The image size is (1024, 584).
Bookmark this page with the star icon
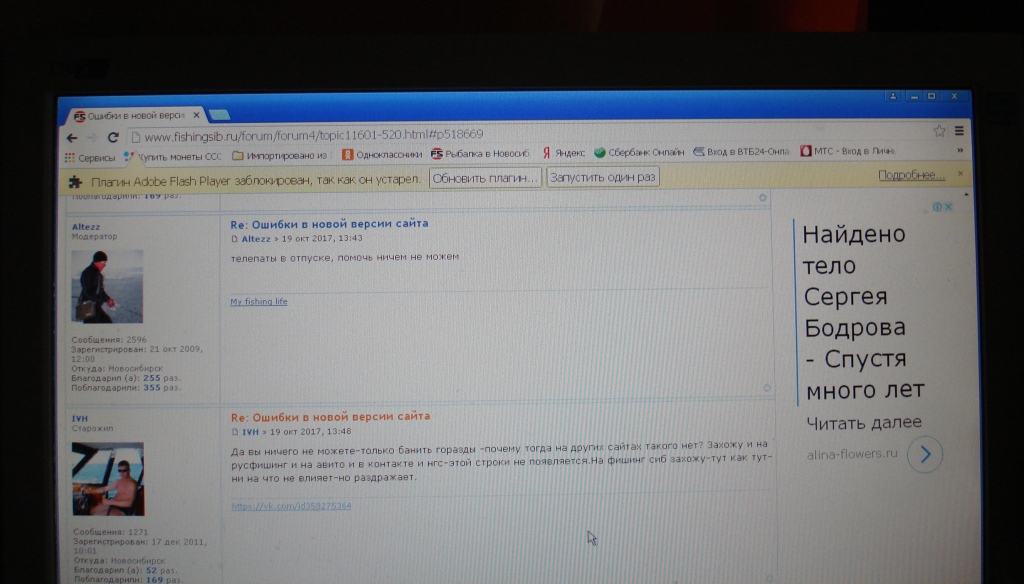coord(939,131)
